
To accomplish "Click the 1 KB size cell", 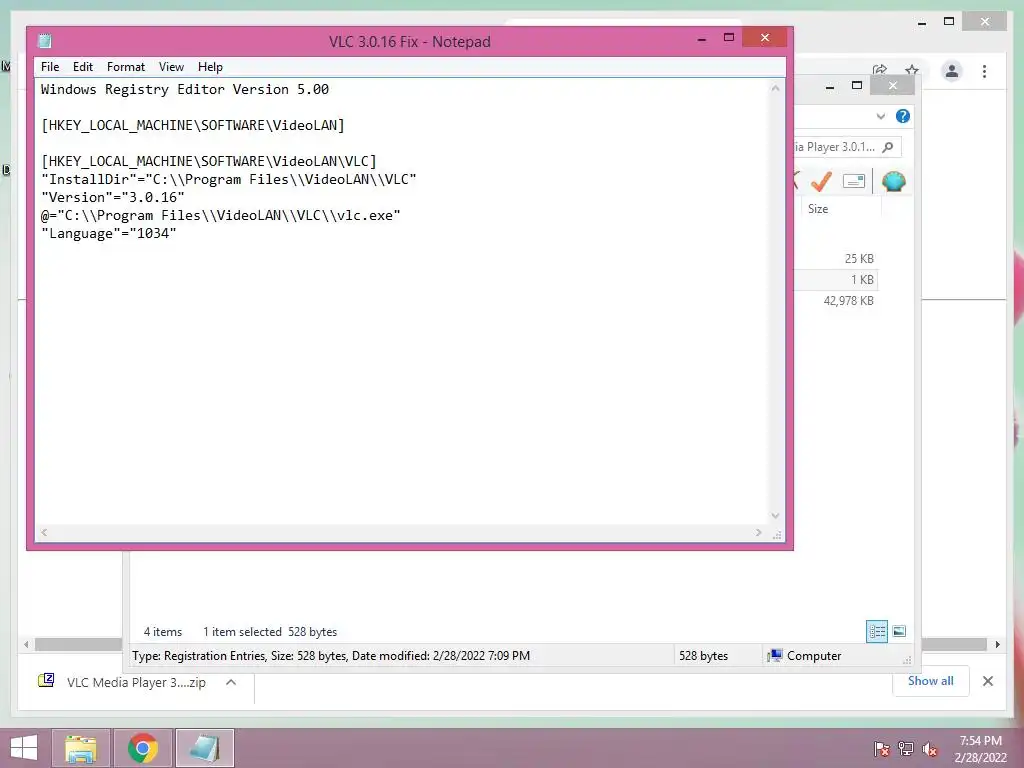I will click(x=862, y=280).
